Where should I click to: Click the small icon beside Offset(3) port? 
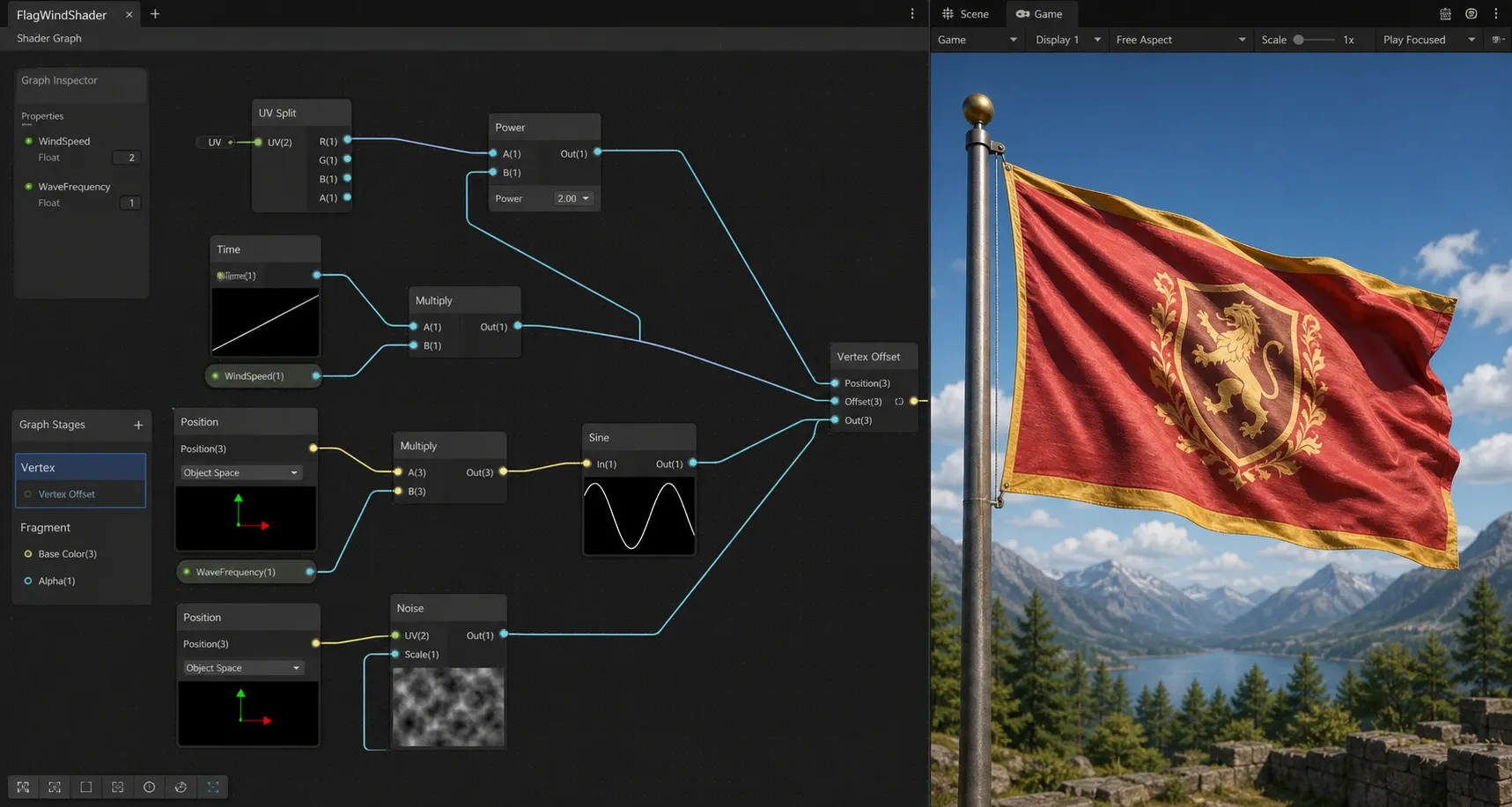(899, 402)
